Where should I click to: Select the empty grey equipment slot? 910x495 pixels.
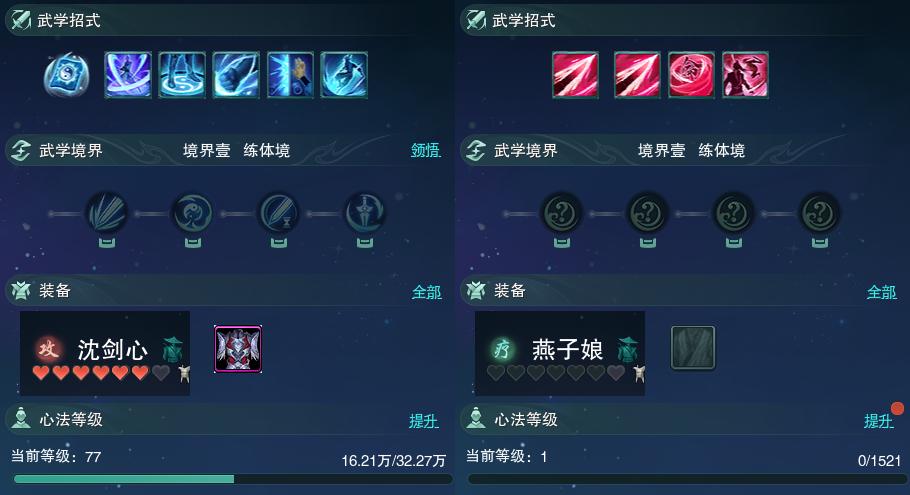[693, 348]
